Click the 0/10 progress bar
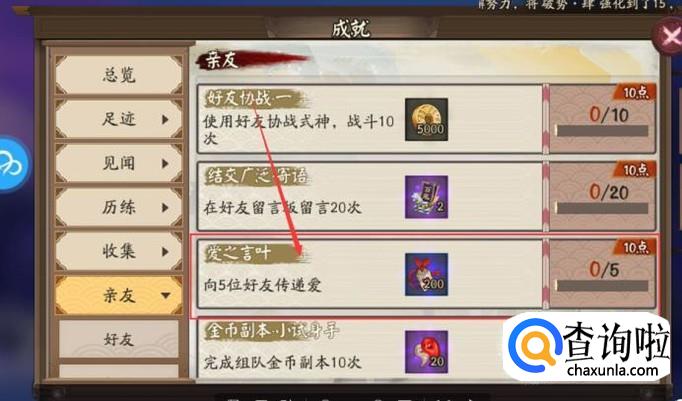Screen dimensions: 682x401 (602, 130)
